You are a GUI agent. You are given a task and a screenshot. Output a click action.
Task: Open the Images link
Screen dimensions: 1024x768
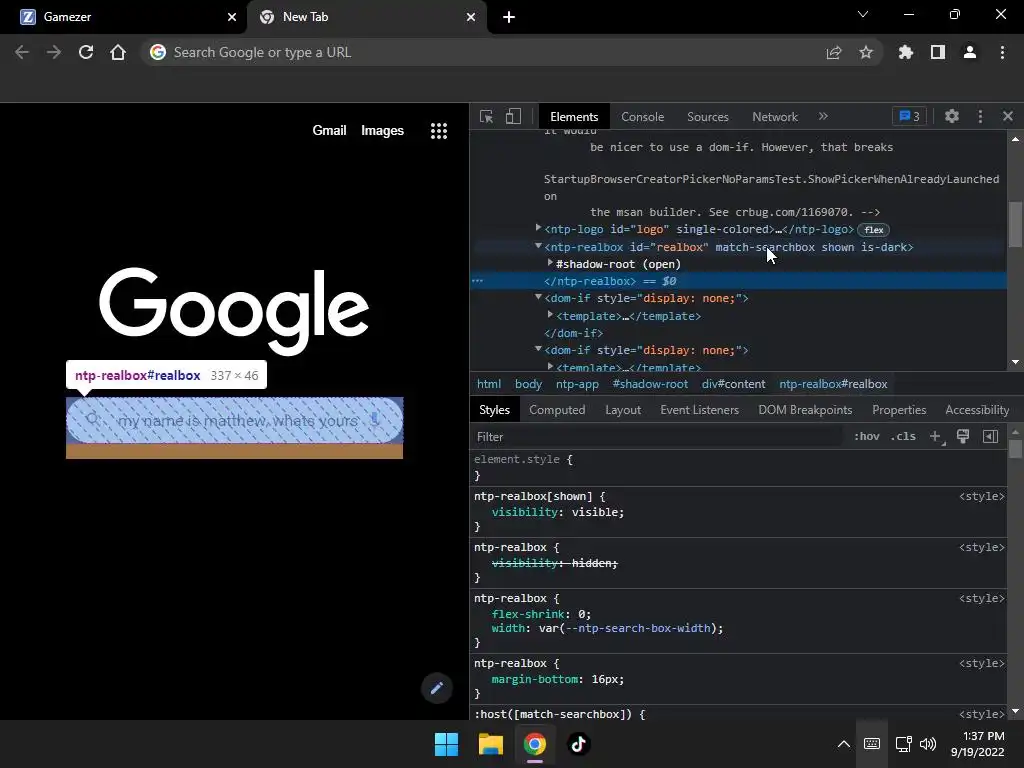tap(383, 131)
